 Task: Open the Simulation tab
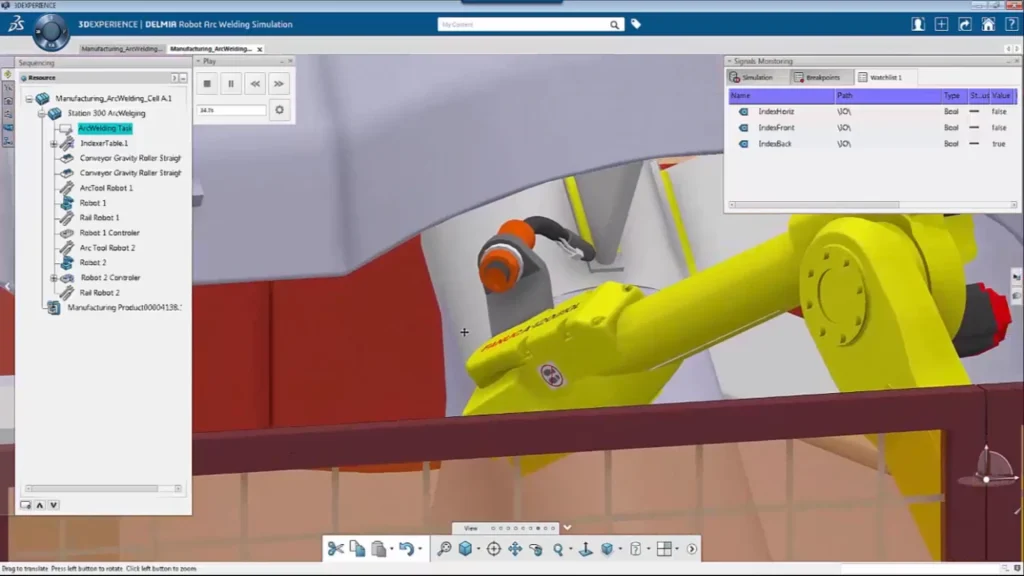tap(755, 77)
